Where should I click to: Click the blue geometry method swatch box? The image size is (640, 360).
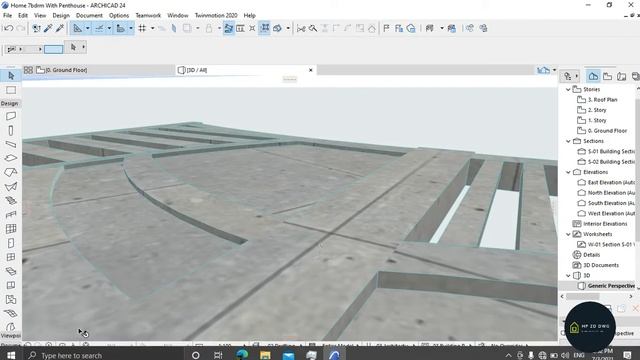(53, 49)
